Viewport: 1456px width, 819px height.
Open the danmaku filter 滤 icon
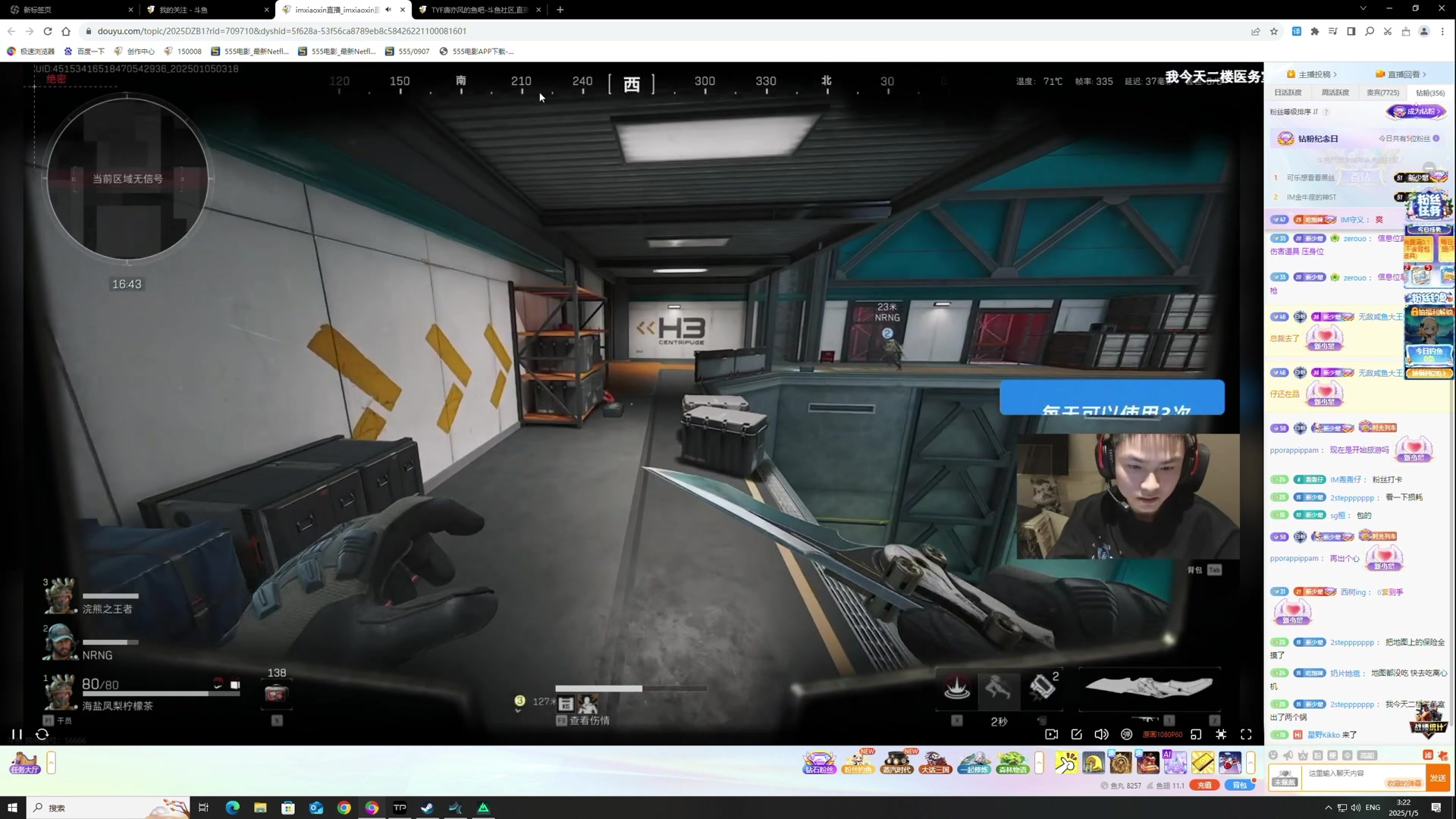coord(1428,755)
